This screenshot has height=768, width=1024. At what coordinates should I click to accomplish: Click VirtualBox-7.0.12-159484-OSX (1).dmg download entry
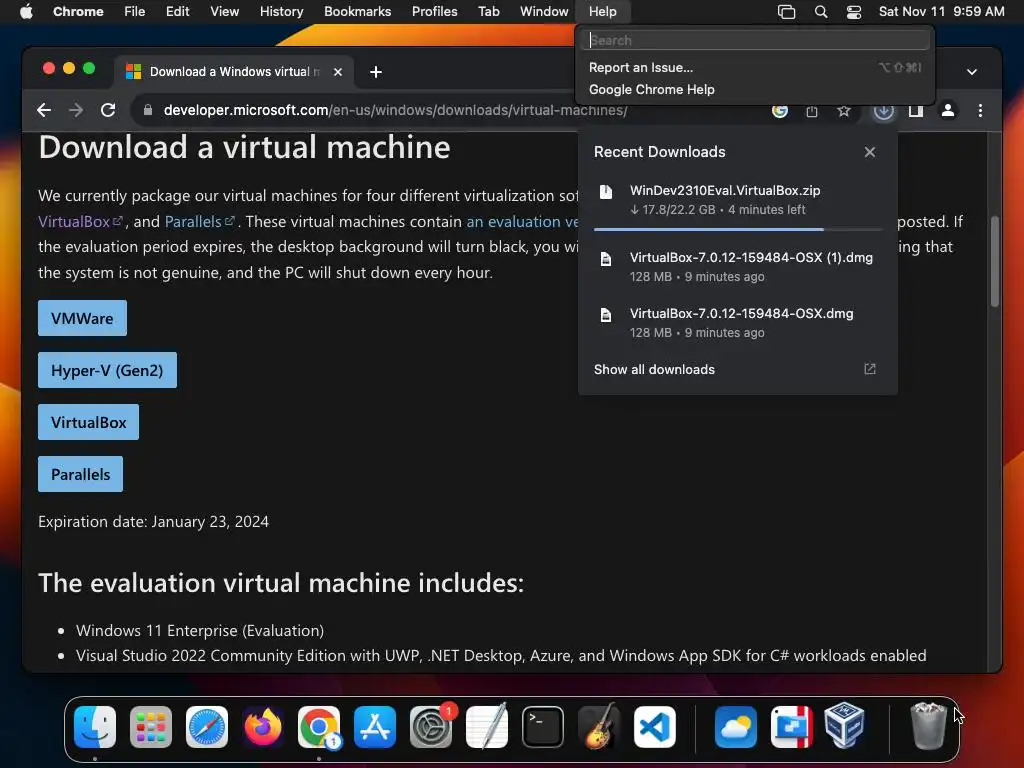[x=737, y=266]
